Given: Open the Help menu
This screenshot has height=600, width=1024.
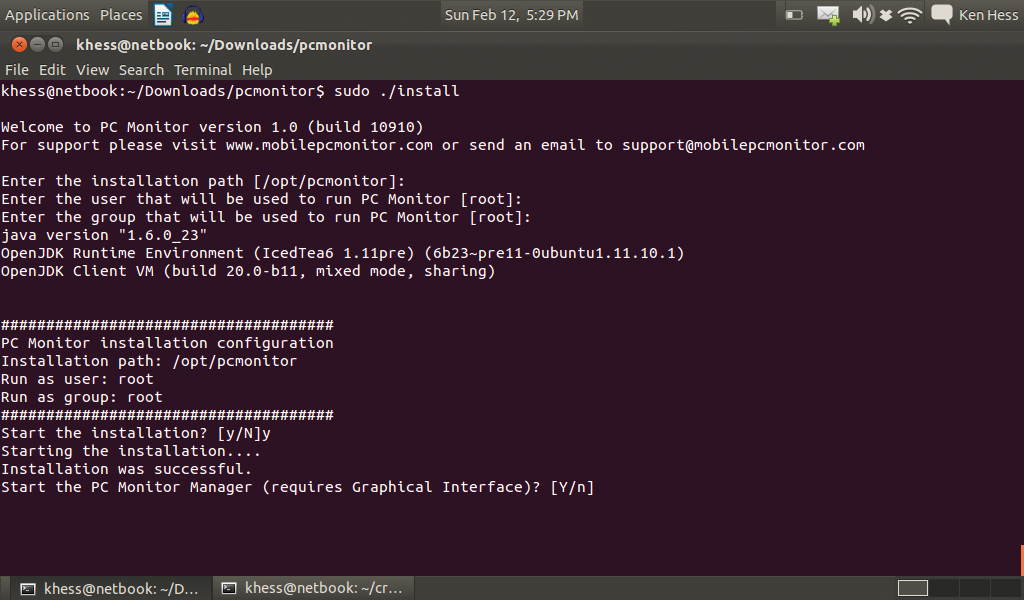Looking at the screenshot, I should point(257,70).
